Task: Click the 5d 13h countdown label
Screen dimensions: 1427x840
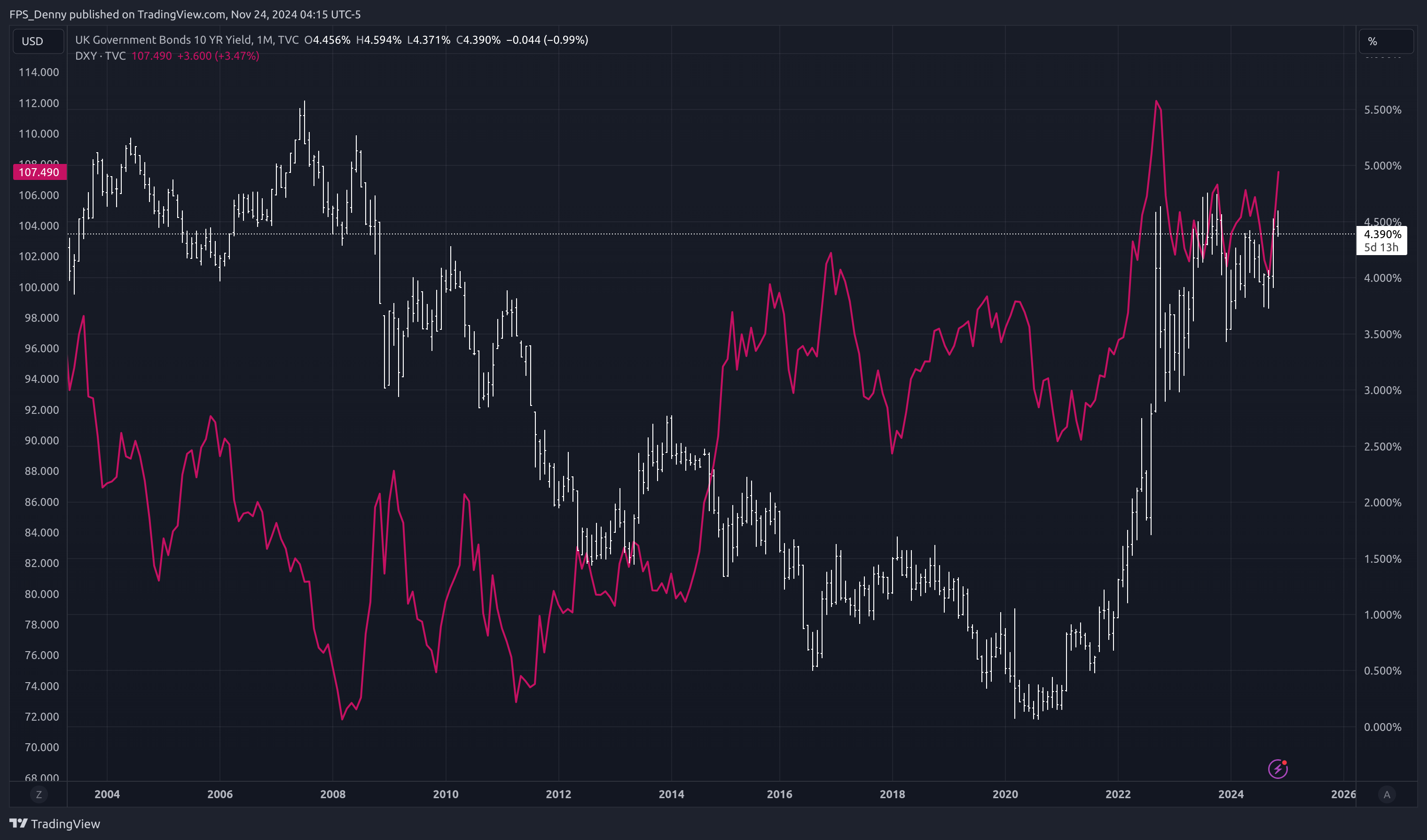Action: (1381, 248)
